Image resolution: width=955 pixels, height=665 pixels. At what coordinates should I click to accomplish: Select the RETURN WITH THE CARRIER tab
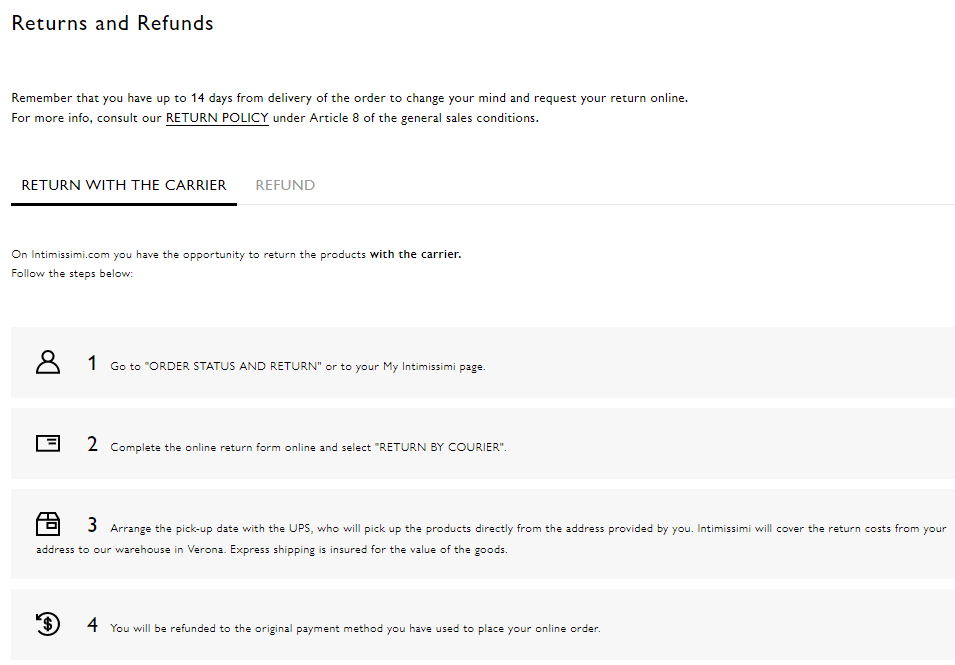click(x=124, y=185)
